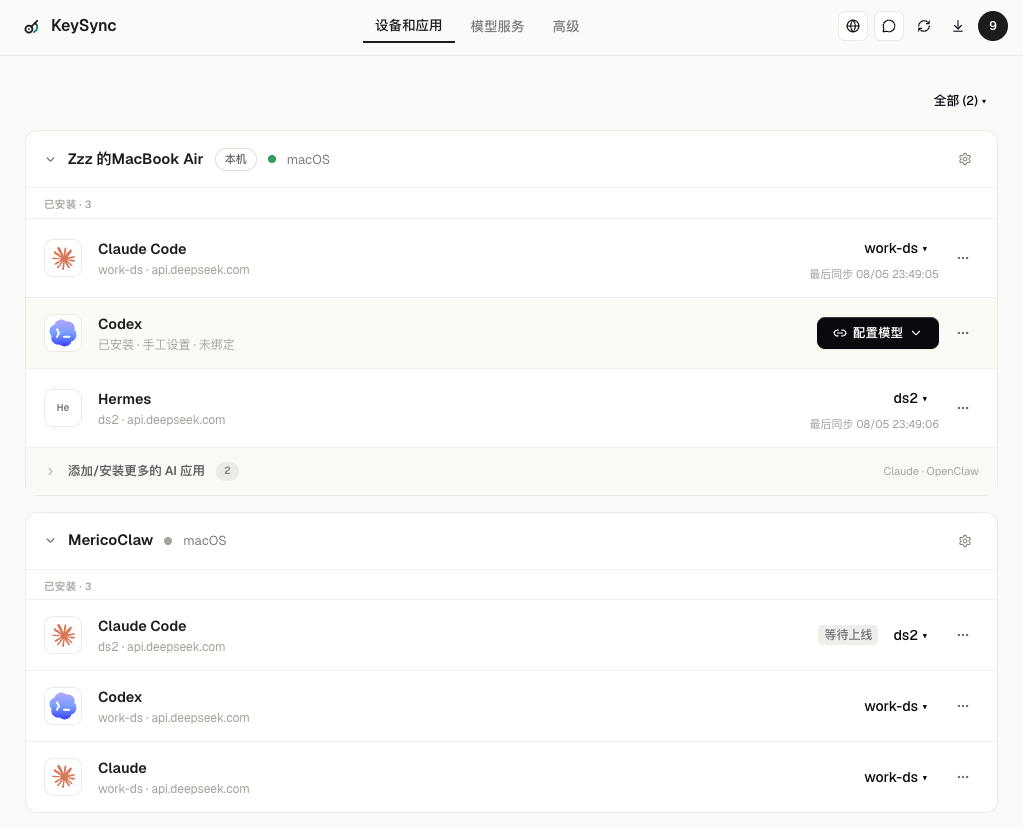
Task: Click the KeySync title text
Action: coord(84,26)
